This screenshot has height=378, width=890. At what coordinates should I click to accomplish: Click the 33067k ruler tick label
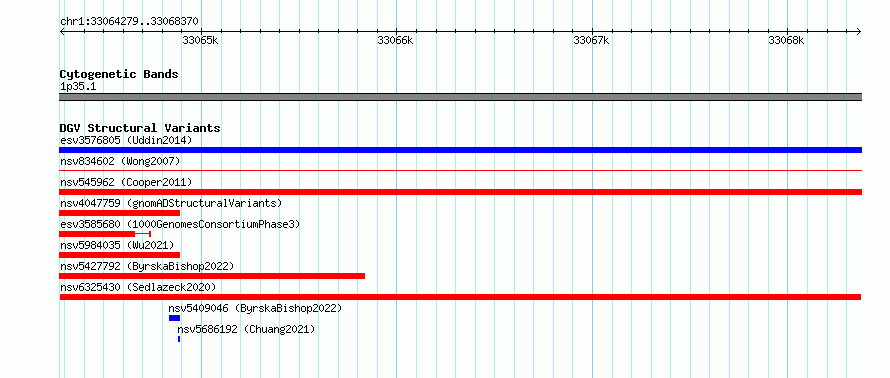coord(591,40)
